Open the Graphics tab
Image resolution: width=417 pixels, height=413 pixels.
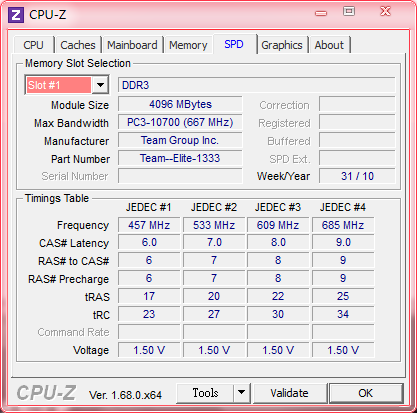tap(282, 45)
